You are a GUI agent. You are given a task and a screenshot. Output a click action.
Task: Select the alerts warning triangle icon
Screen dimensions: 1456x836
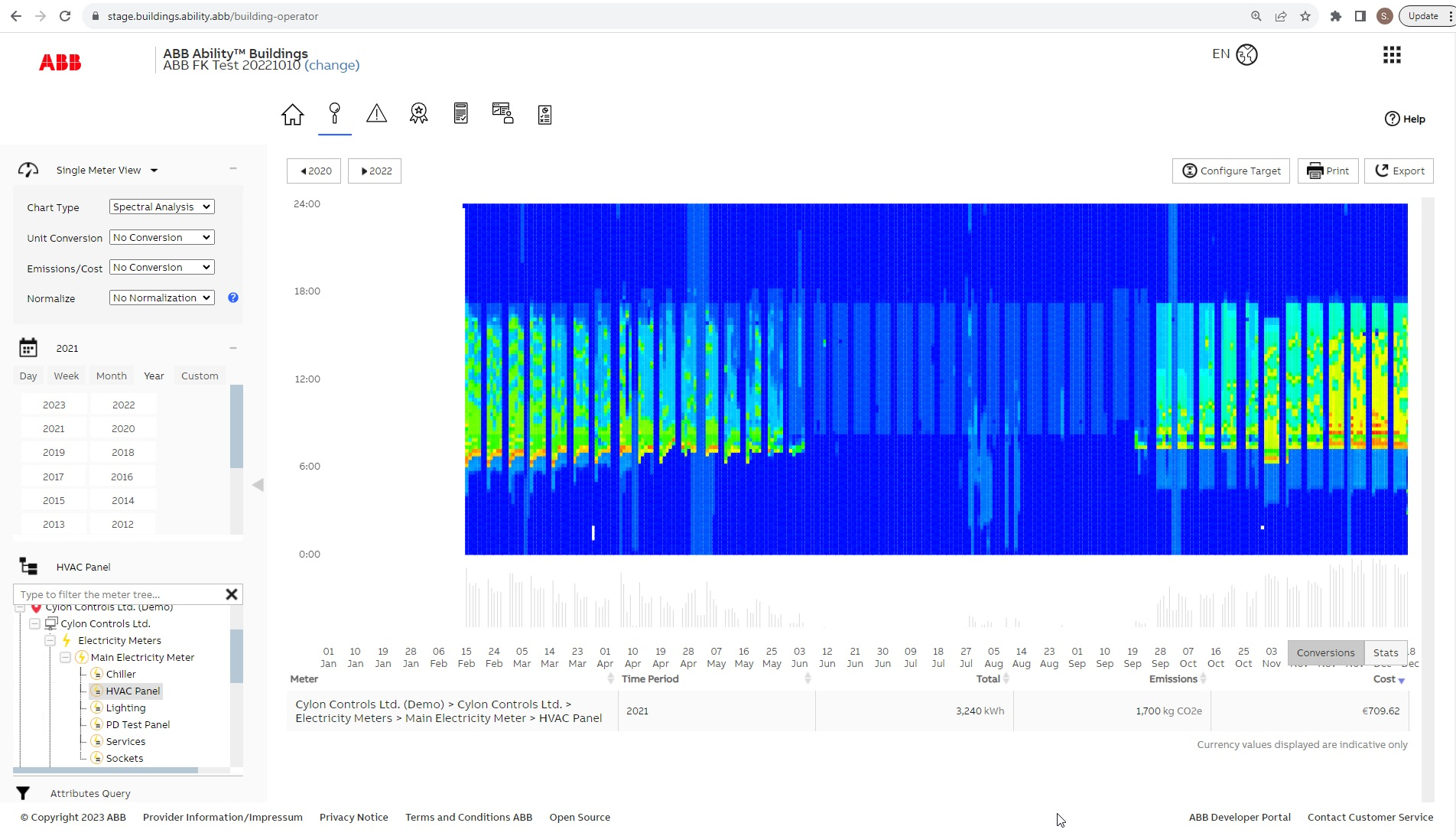point(376,114)
